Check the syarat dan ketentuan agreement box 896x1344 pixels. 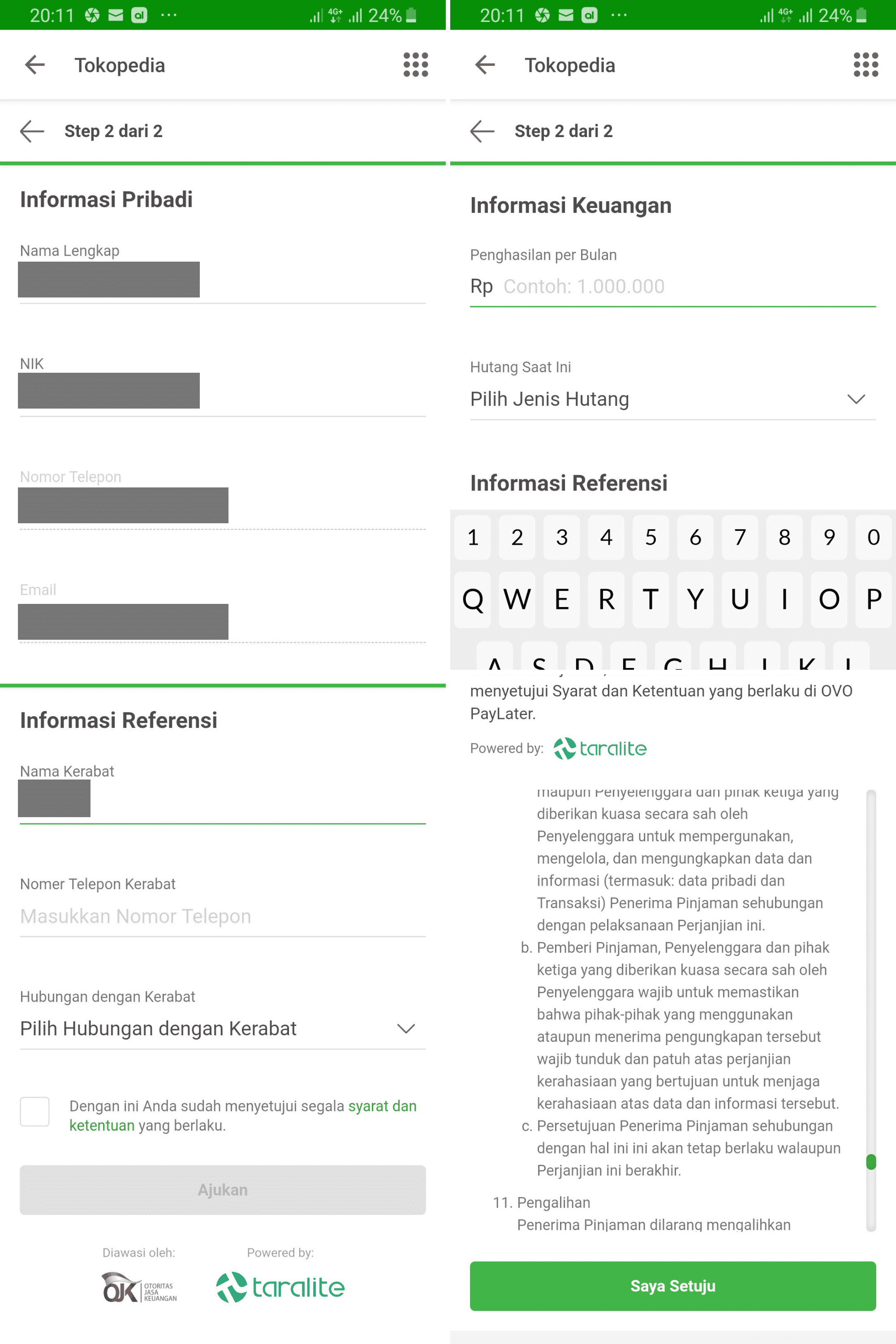point(35,1112)
